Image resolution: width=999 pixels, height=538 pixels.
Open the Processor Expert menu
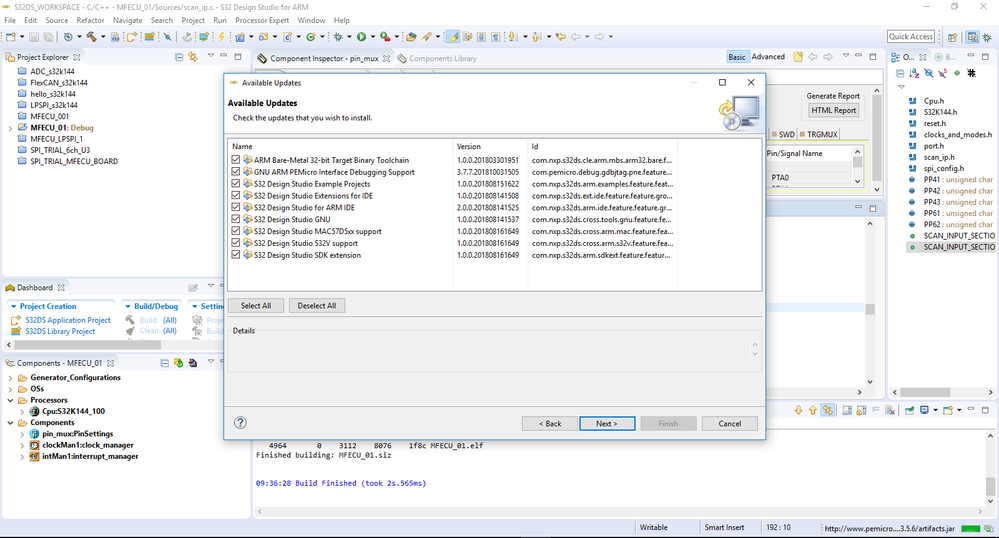262,20
